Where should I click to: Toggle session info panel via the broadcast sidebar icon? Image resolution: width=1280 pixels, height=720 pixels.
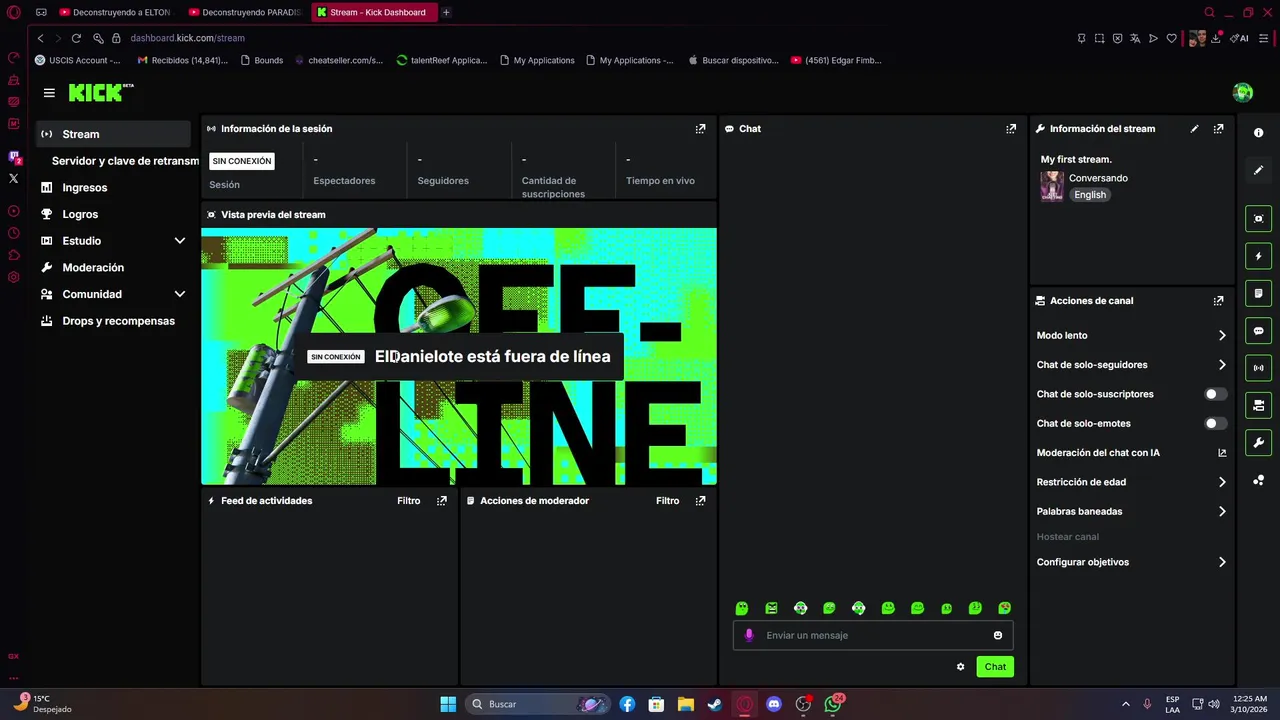(x=1258, y=368)
